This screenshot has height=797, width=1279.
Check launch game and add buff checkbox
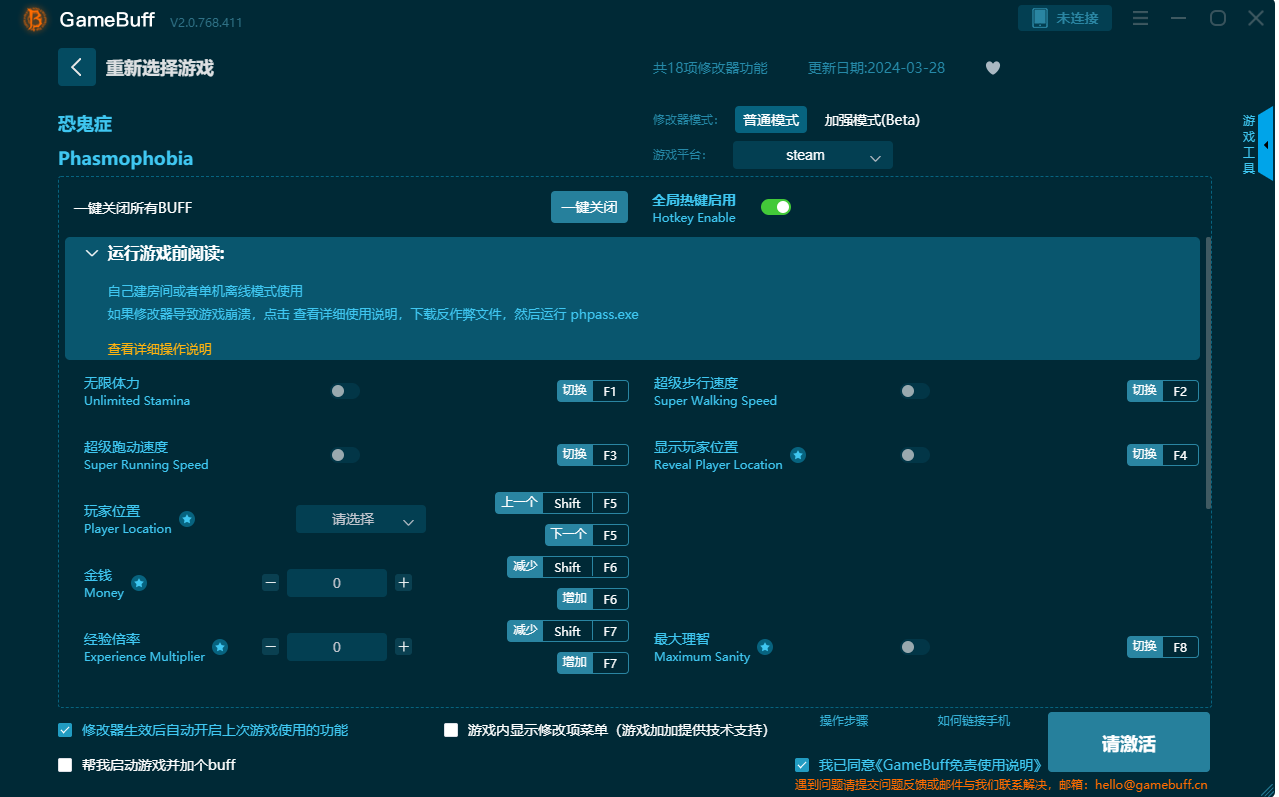pyautogui.click(x=65, y=765)
